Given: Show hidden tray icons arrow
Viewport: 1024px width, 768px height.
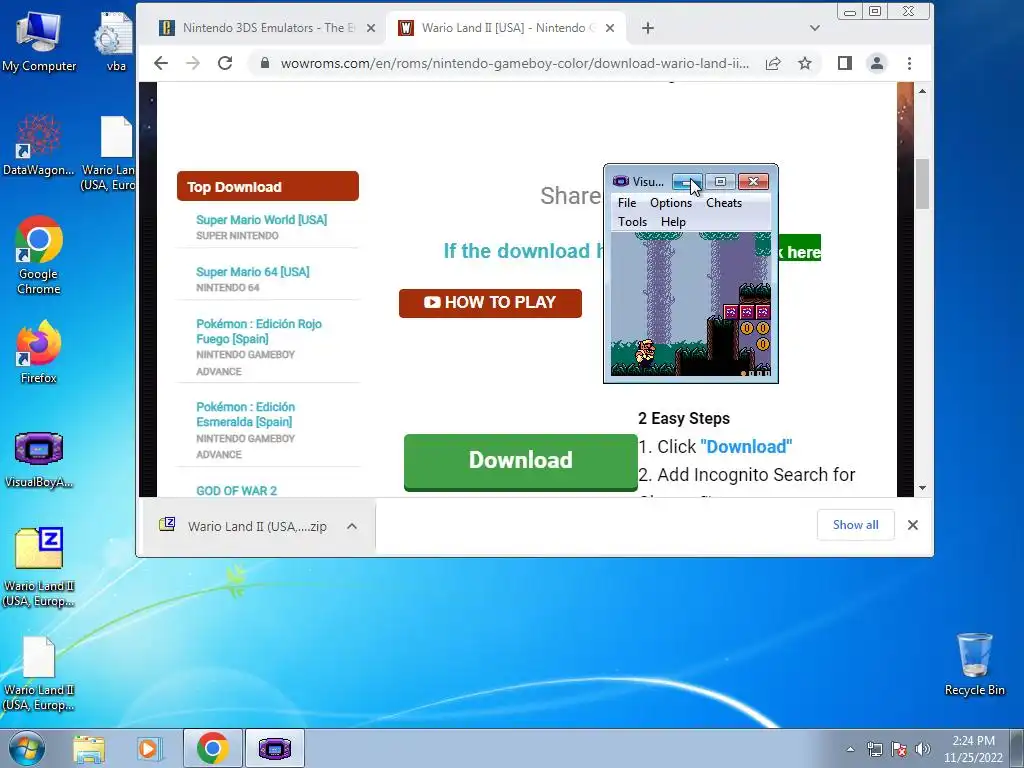Looking at the screenshot, I should pyautogui.click(x=850, y=749).
